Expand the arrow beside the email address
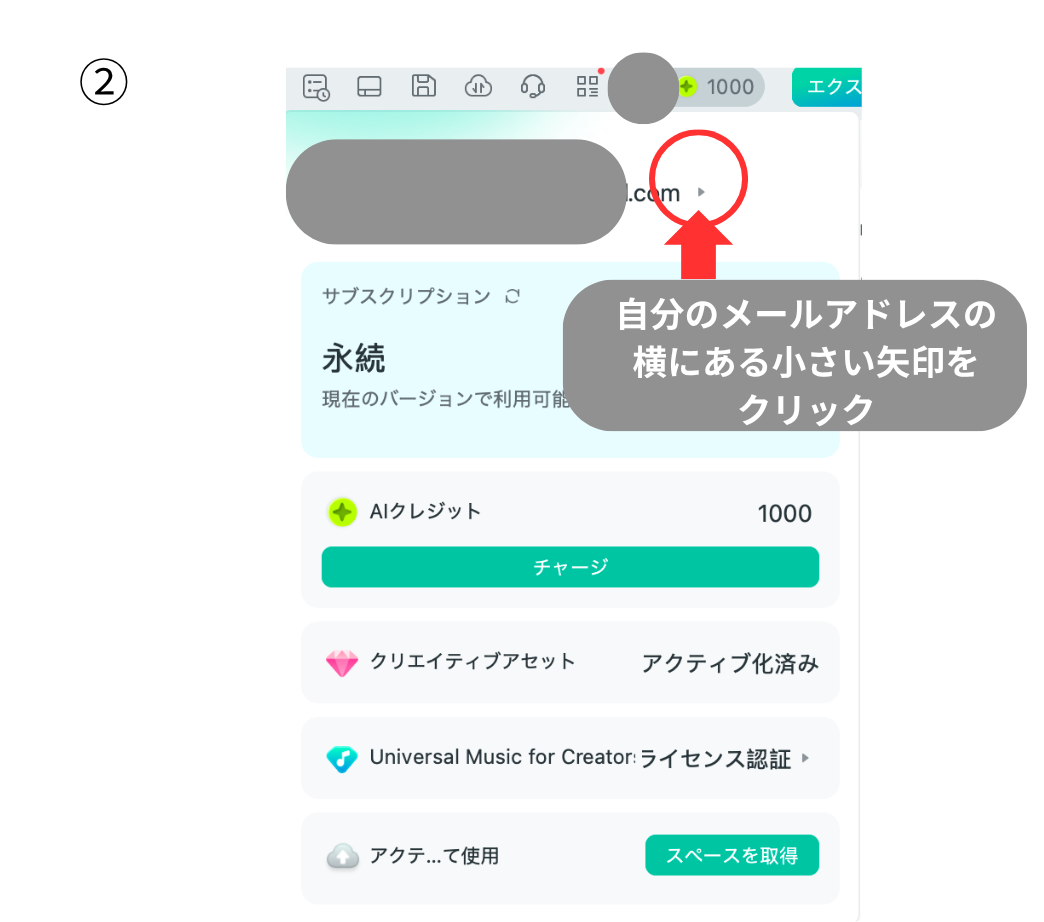This screenshot has width=1044, height=922. pos(703,192)
